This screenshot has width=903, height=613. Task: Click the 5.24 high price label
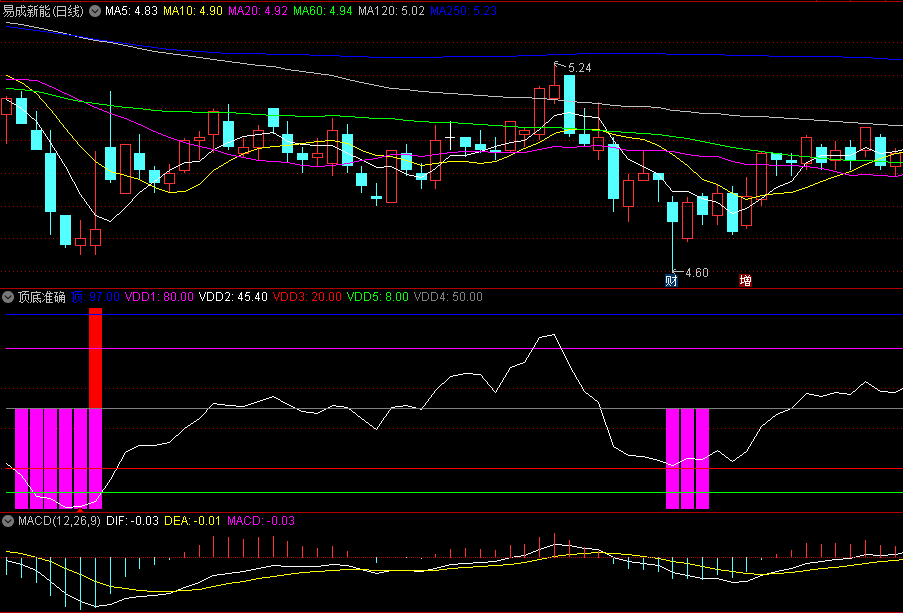pos(579,68)
